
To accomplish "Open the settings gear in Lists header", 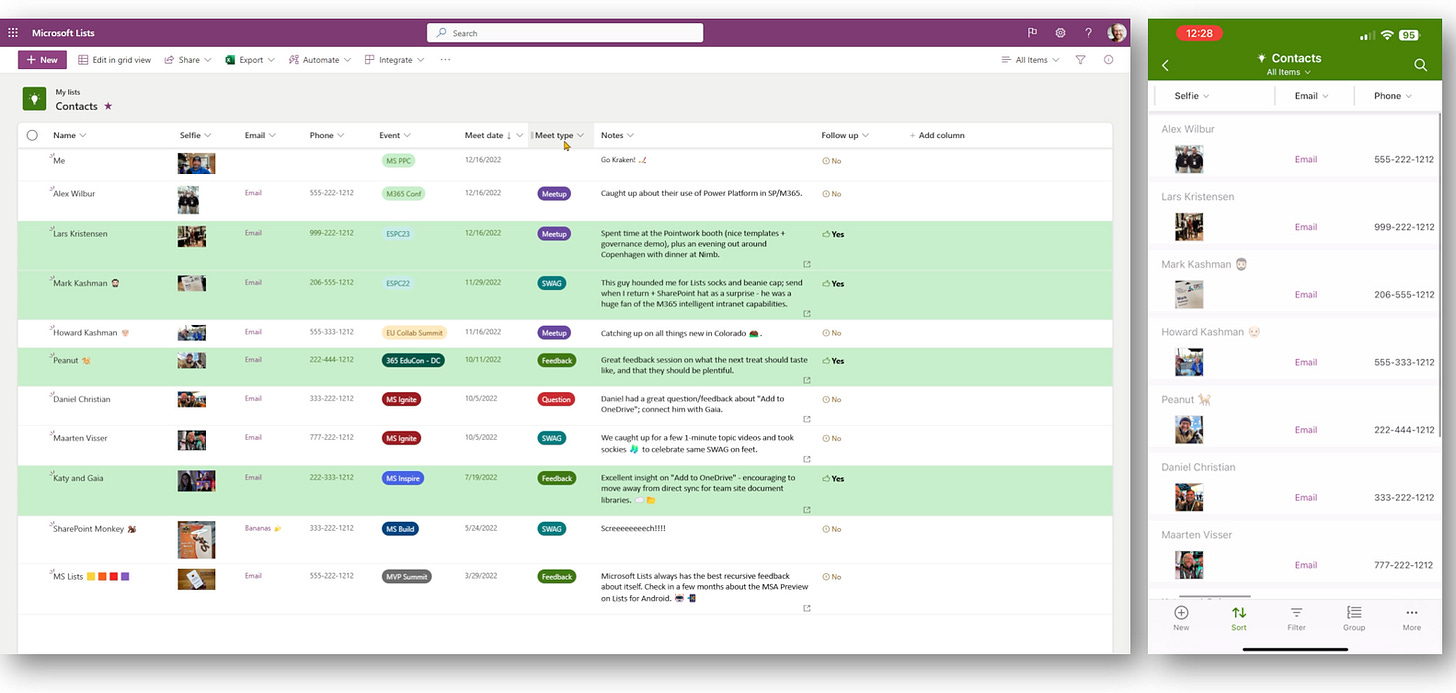I will tap(1061, 33).
